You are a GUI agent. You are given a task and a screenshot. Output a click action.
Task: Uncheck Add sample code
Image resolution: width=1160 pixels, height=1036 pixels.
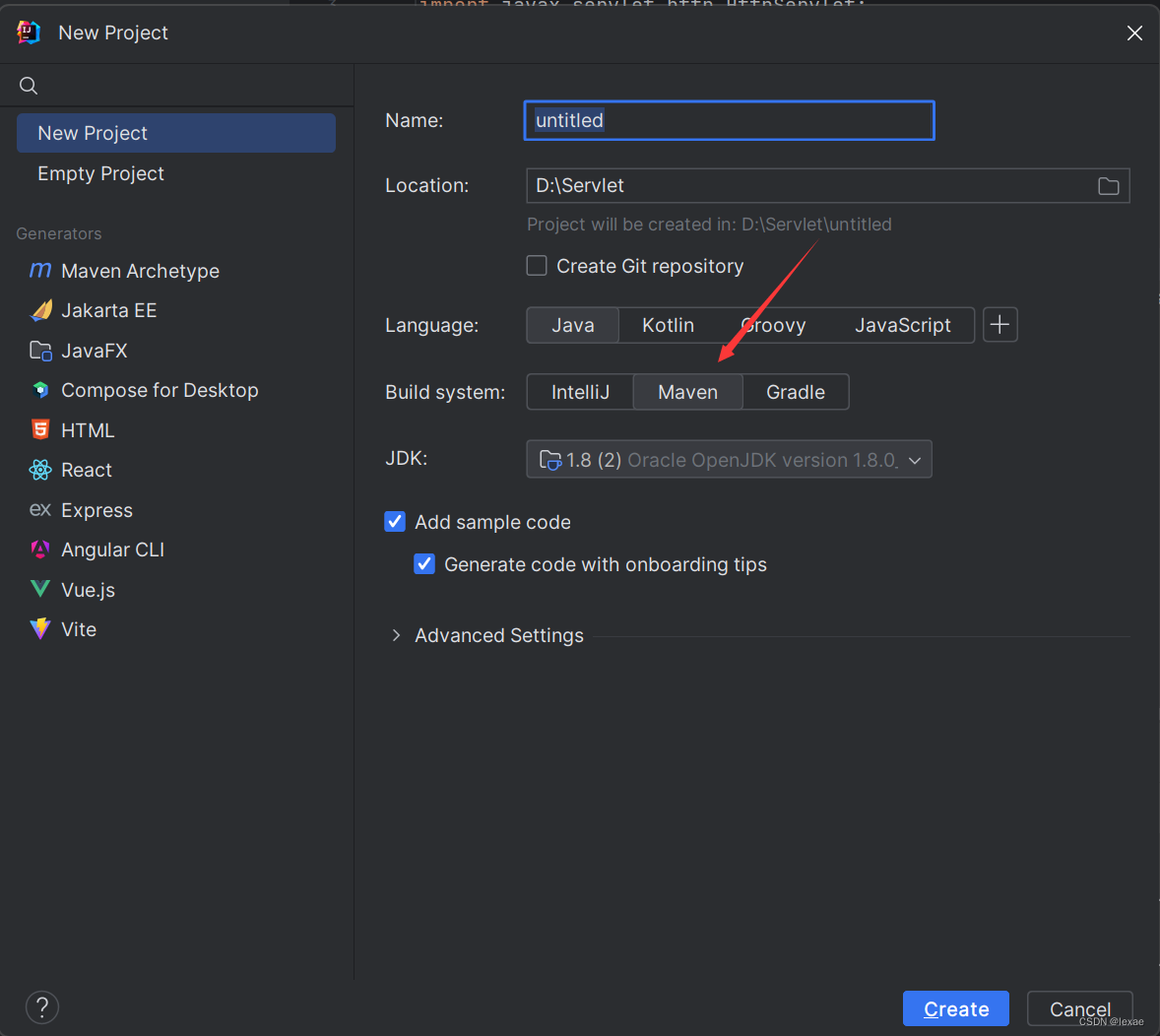tap(395, 522)
